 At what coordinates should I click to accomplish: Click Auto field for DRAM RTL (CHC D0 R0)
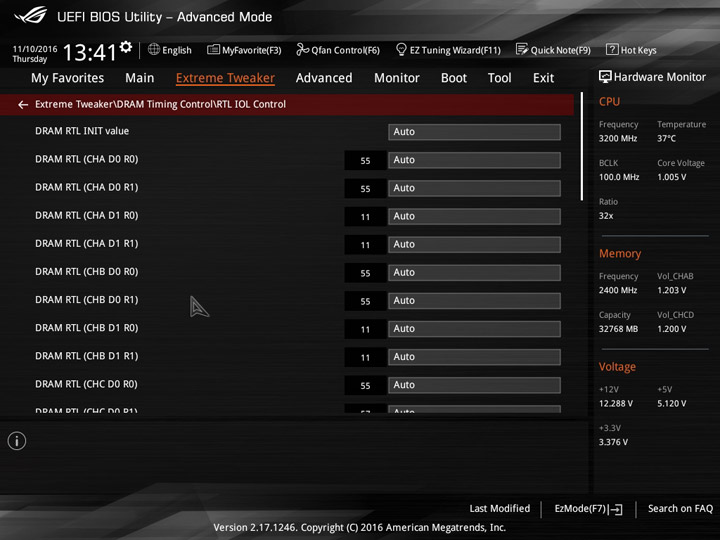[474, 385]
